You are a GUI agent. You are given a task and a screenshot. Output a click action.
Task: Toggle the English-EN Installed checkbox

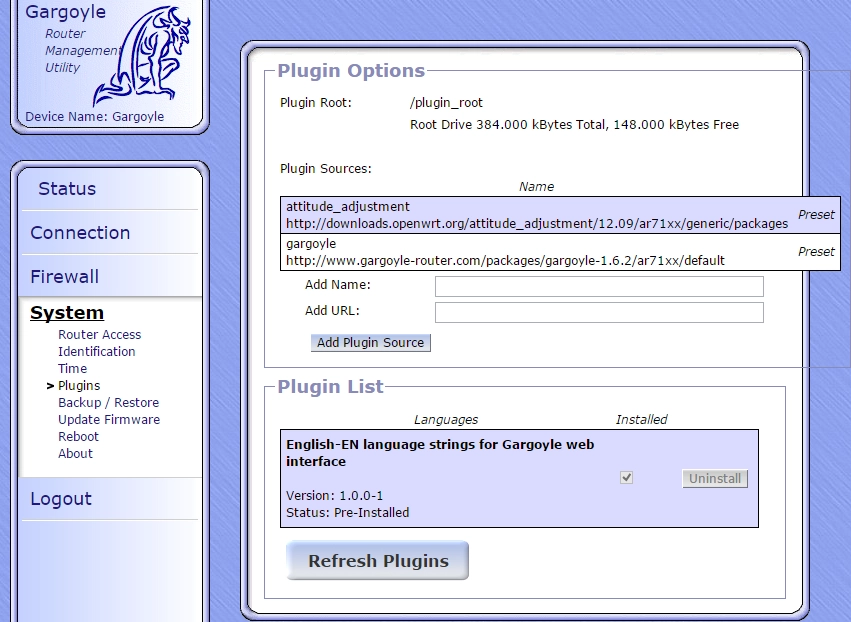tap(626, 478)
